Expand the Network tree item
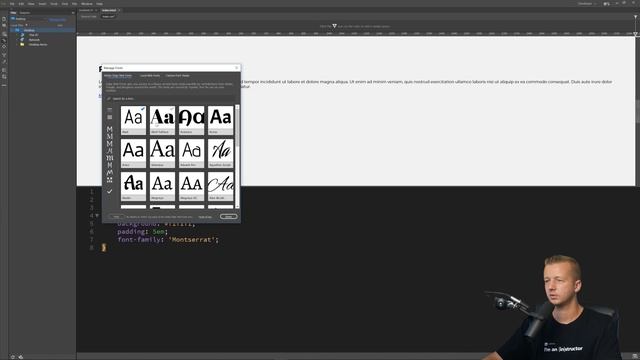This screenshot has width=640, height=360. point(18,40)
